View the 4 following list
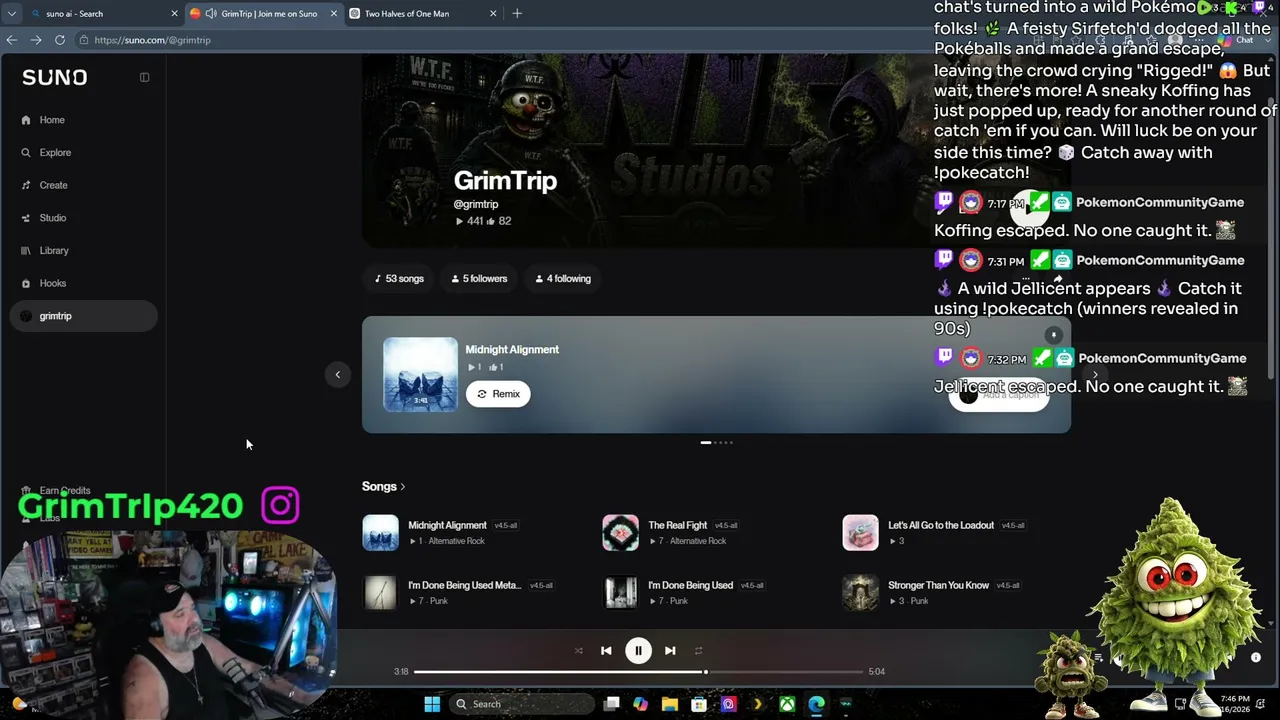The image size is (1280, 720). 563,279
